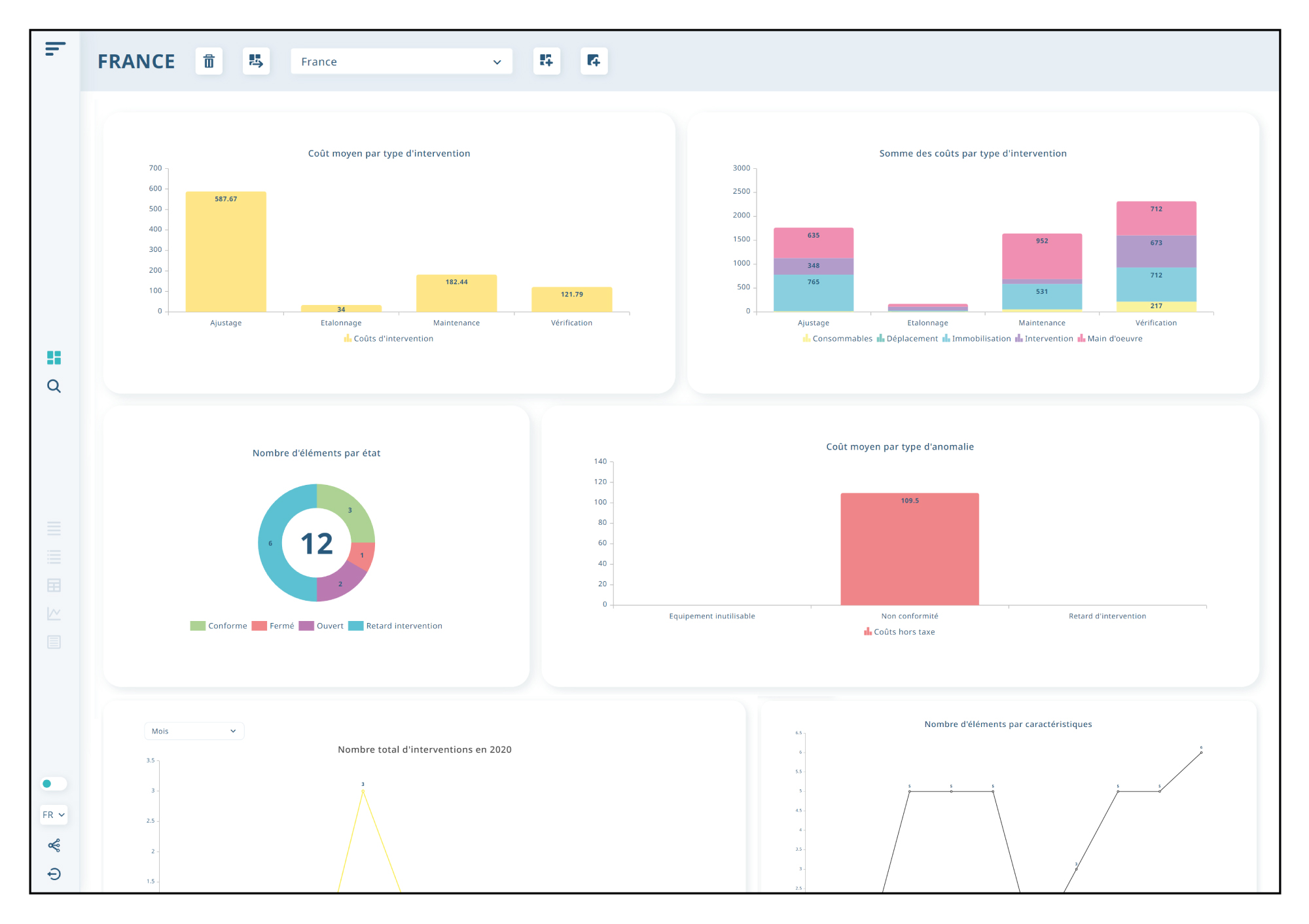Click the logout icon in the sidebar
The image size is (1309, 924).
[x=54, y=874]
